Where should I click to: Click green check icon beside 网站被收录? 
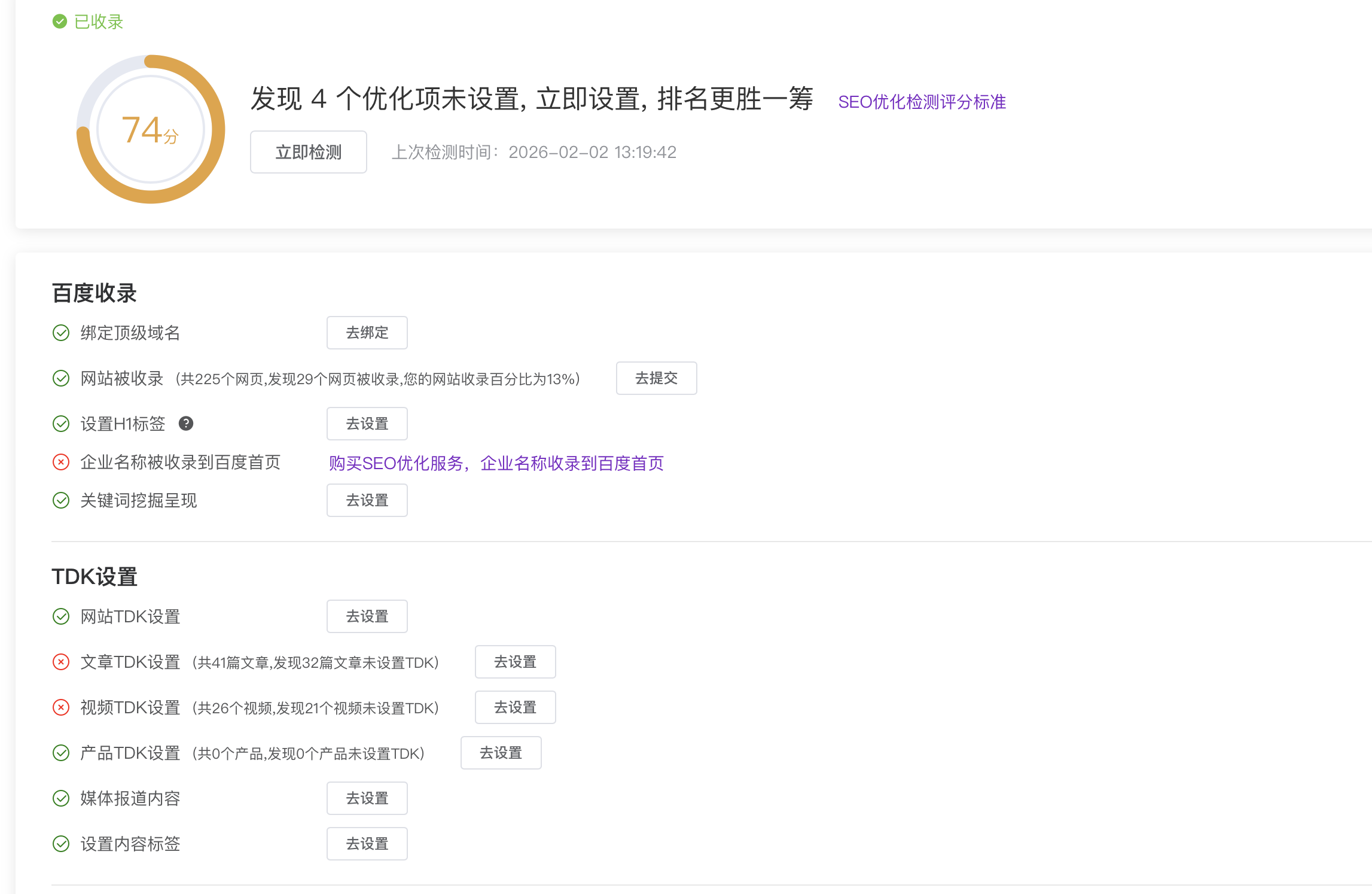(x=61, y=378)
